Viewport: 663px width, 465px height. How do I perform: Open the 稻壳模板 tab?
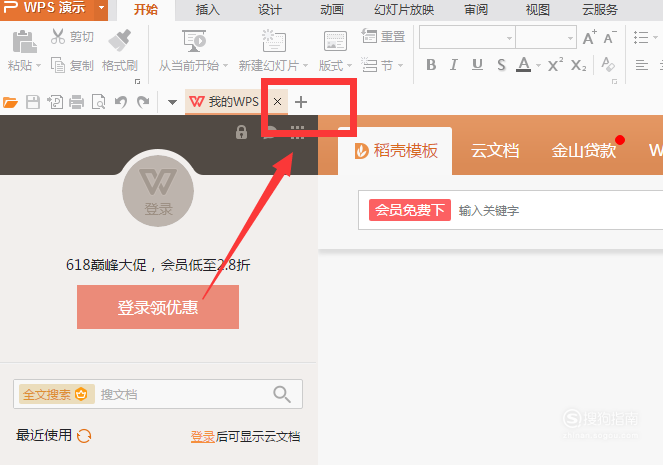[x=395, y=151]
